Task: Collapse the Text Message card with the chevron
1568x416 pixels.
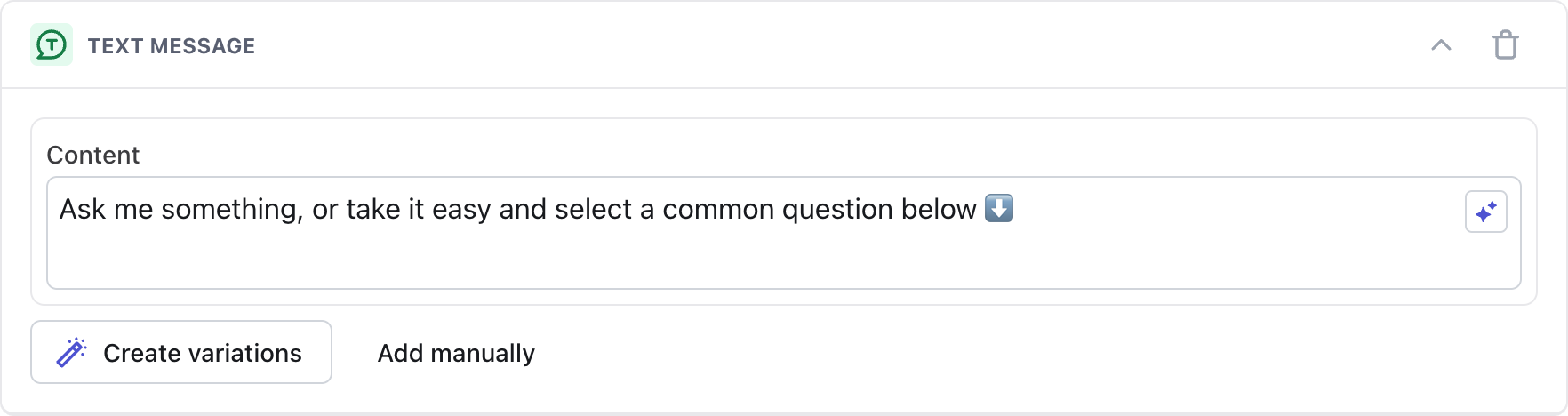Action: coord(1441,45)
